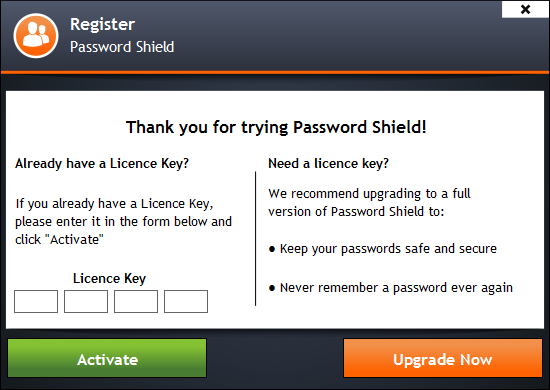This screenshot has height=390, width=550.
Task: Click the bullet dot before 'Keep your passwords'
Action: point(272,249)
